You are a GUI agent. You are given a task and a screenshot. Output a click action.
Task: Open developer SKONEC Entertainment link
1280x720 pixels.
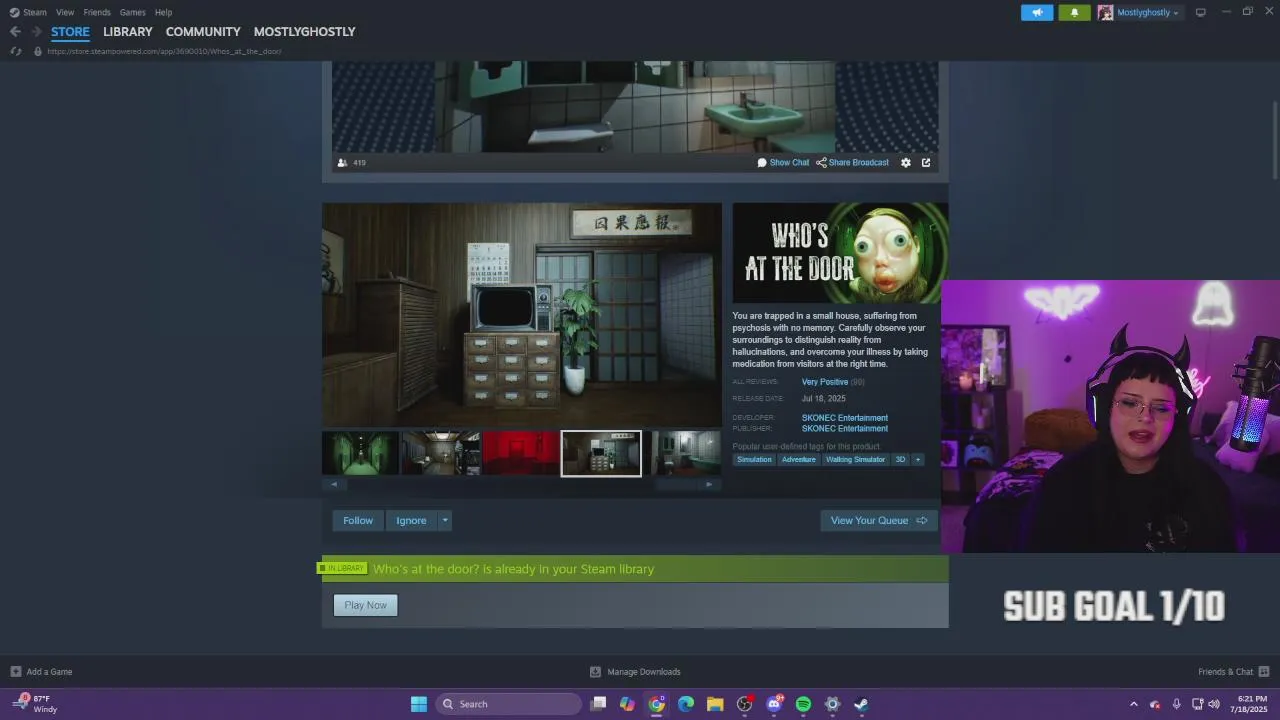click(x=845, y=418)
